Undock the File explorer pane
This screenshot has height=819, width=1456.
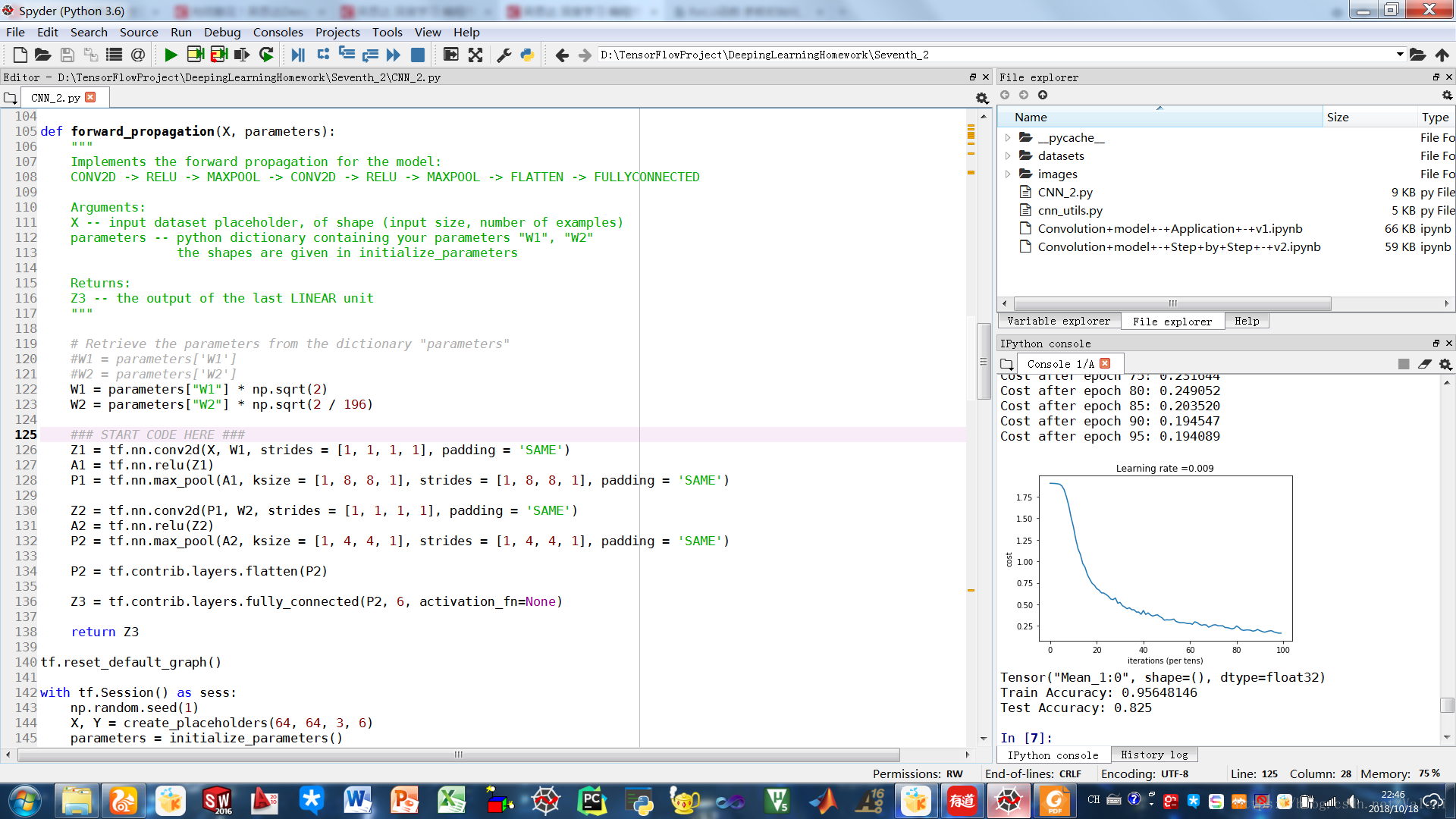click(x=1436, y=77)
